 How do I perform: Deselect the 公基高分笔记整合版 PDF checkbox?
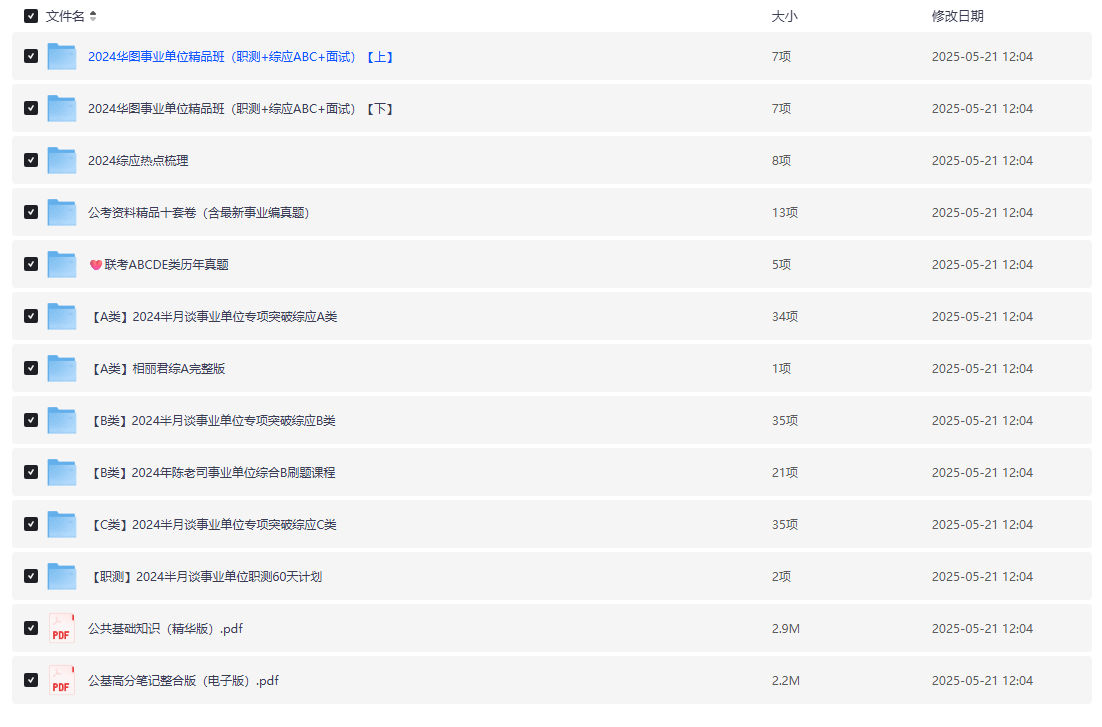(x=31, y=680)
